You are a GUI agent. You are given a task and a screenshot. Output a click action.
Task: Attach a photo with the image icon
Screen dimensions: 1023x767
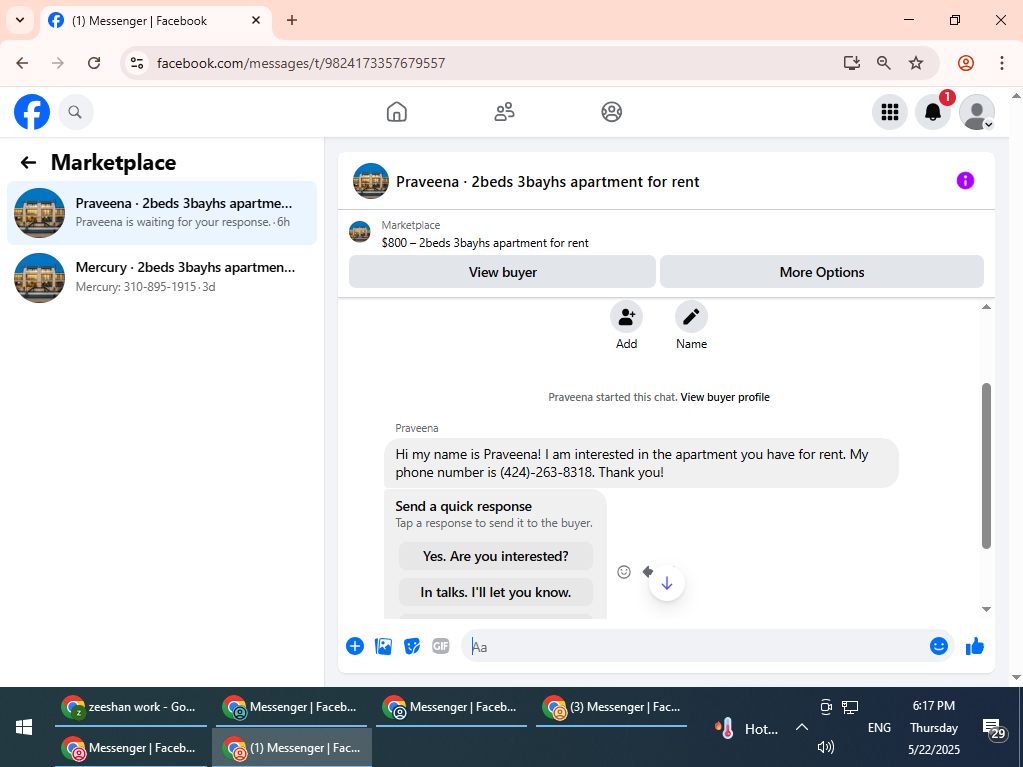pyautogui.click(x=384, y=646)
